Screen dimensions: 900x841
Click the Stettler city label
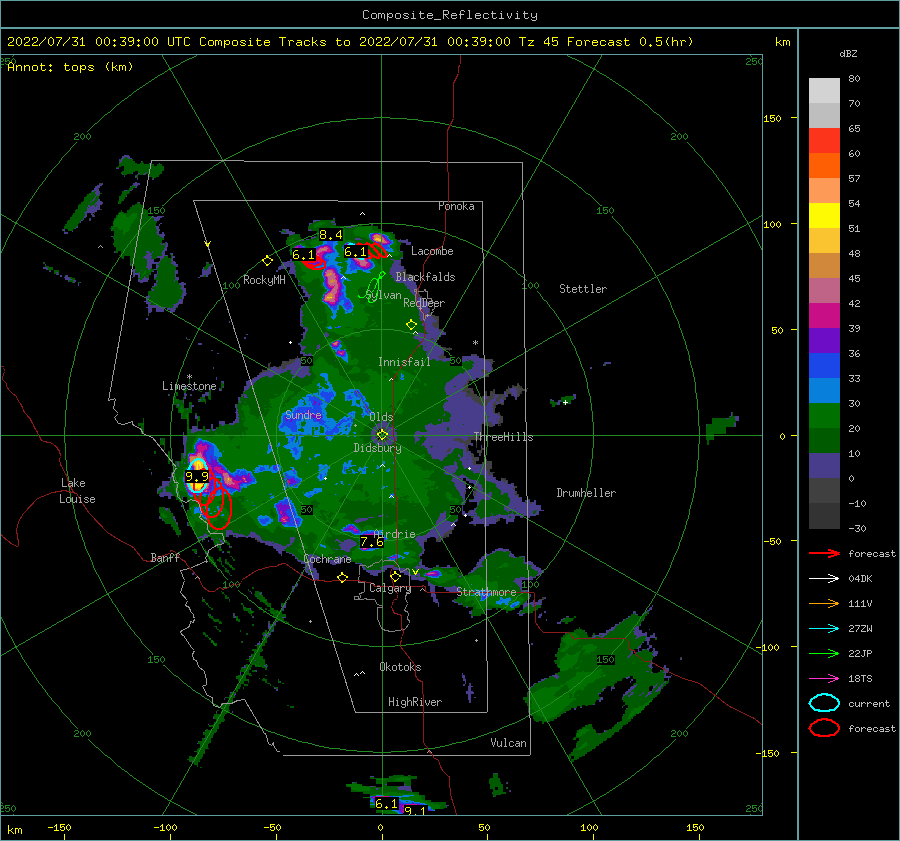(583, 289)
